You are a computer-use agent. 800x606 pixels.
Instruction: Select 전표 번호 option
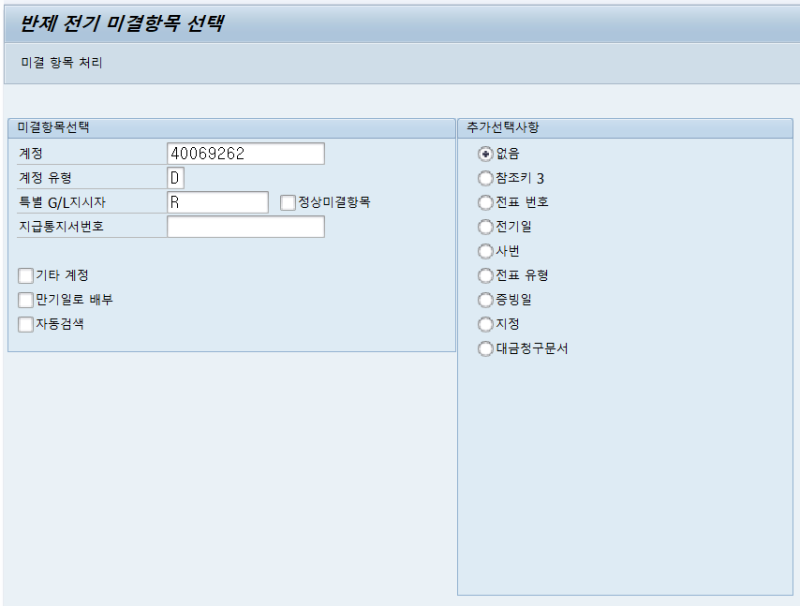[x=484, y=202]
